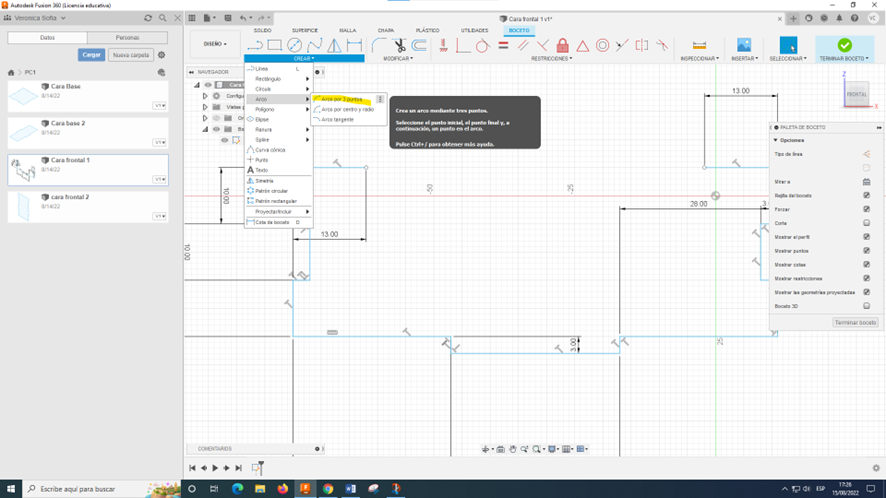Click the Tipo de línea icon
The height and width of the screenshot is (498, 886).
point(866,154)
